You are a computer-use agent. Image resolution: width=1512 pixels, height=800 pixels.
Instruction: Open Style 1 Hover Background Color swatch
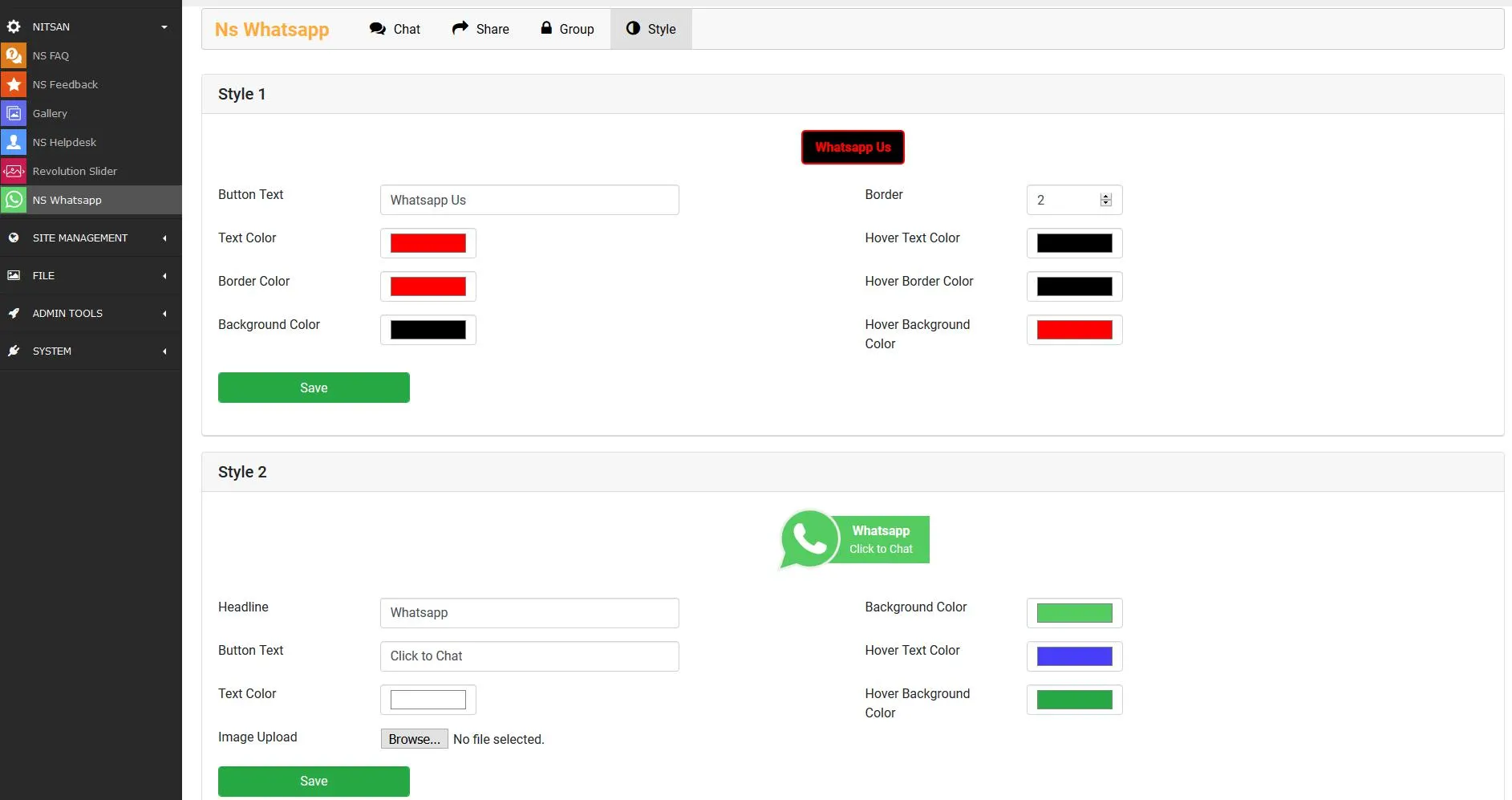(x=1074, y=330)
